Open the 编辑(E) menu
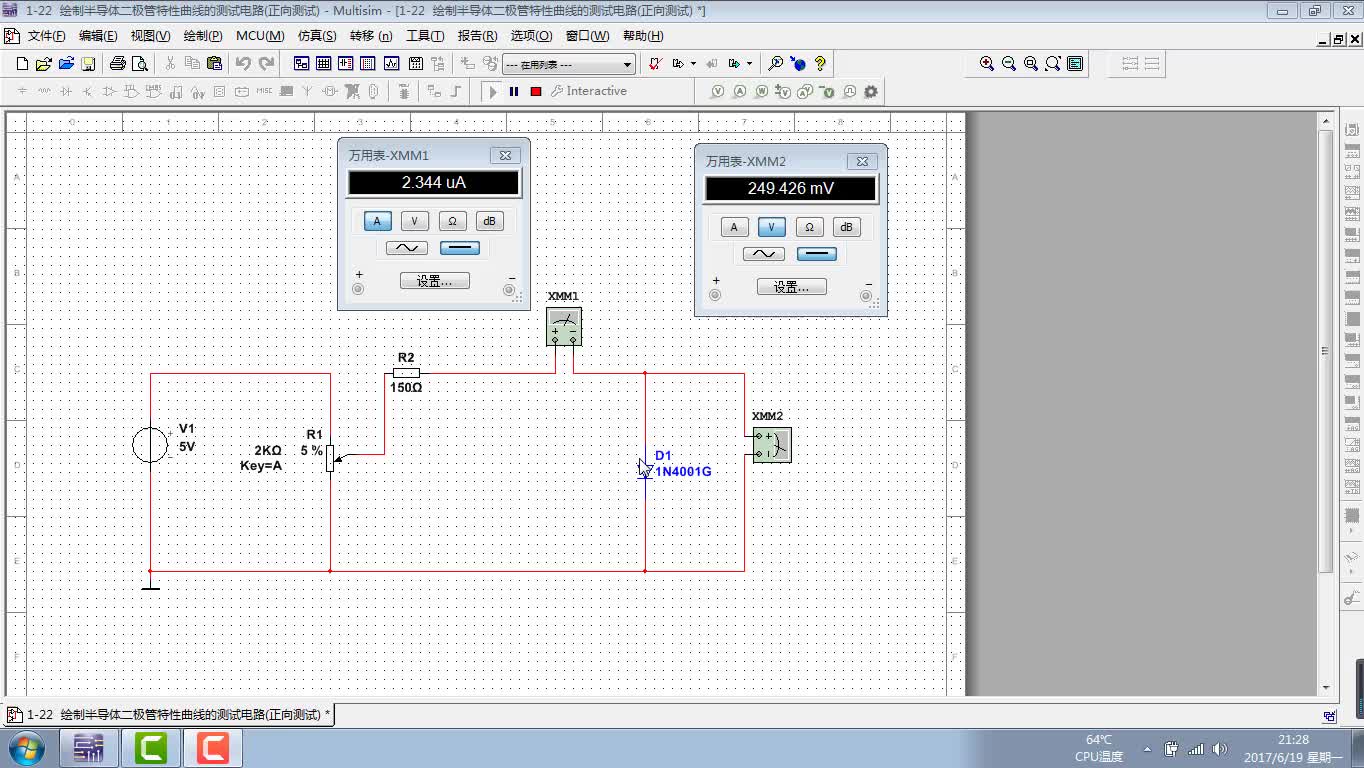The width and height of the screenshot is (1364, 768). 98,36
